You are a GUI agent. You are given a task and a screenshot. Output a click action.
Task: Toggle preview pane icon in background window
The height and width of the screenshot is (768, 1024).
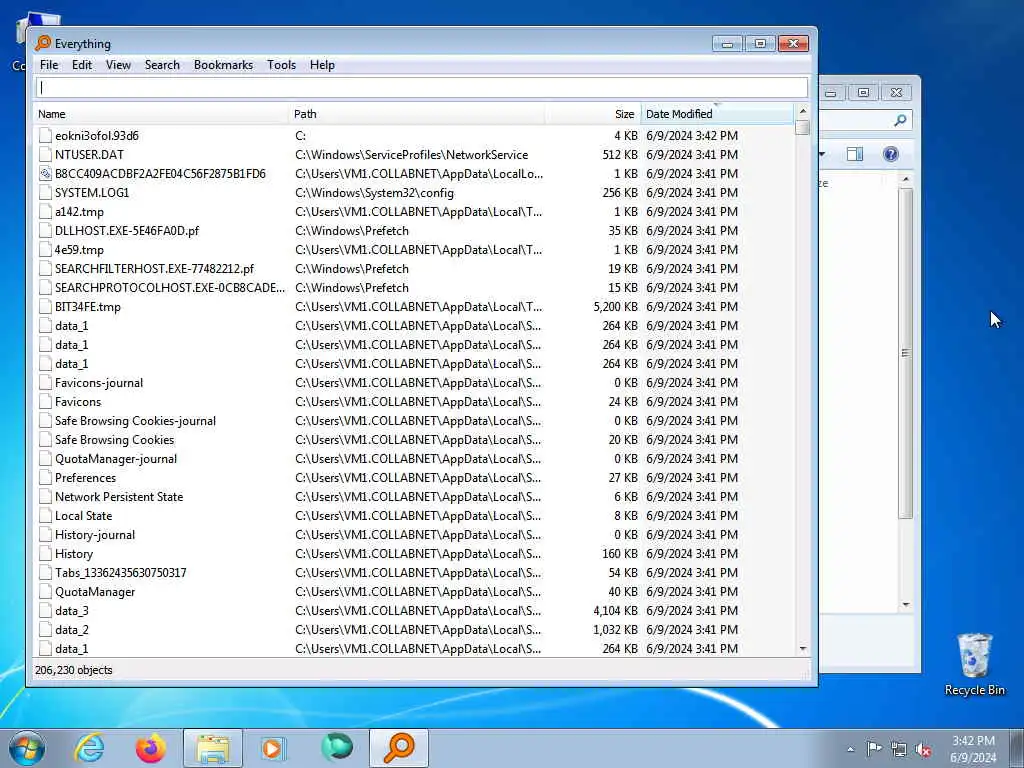coord(855,154)
